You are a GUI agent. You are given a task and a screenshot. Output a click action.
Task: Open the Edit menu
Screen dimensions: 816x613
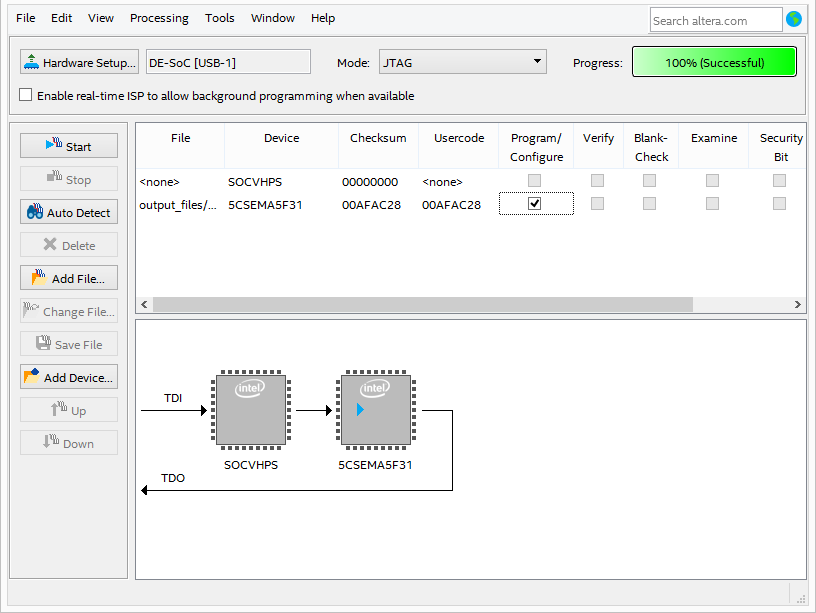tap(61, 18)
